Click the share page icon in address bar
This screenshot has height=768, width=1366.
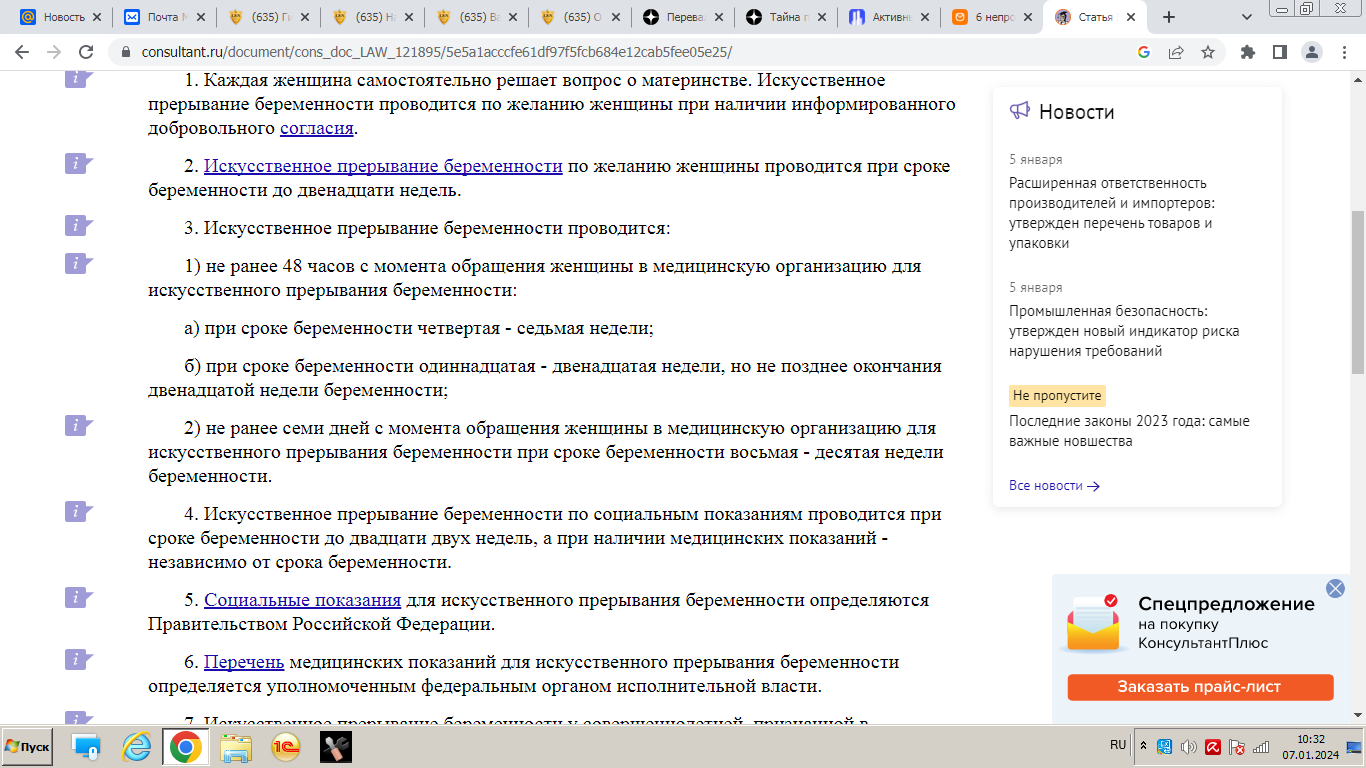(1176, 52)
